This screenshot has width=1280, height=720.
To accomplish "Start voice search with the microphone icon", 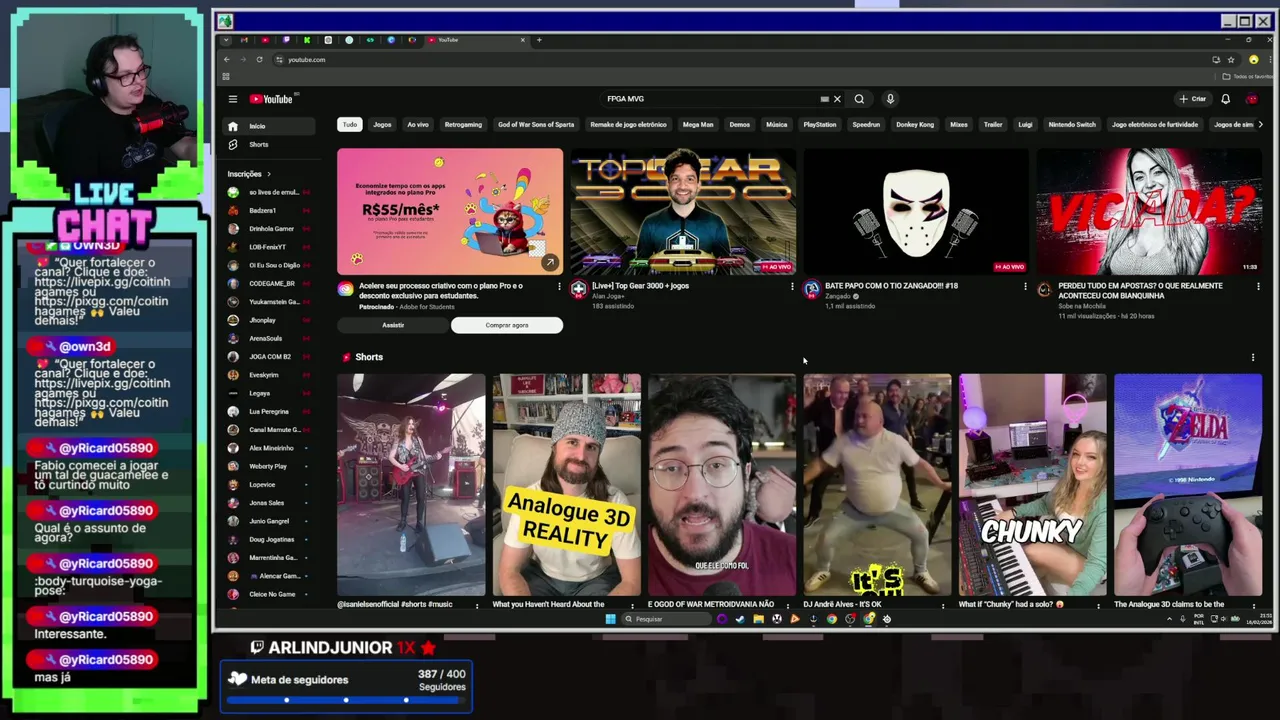I will pyautogui.click(x=890, y=99).
